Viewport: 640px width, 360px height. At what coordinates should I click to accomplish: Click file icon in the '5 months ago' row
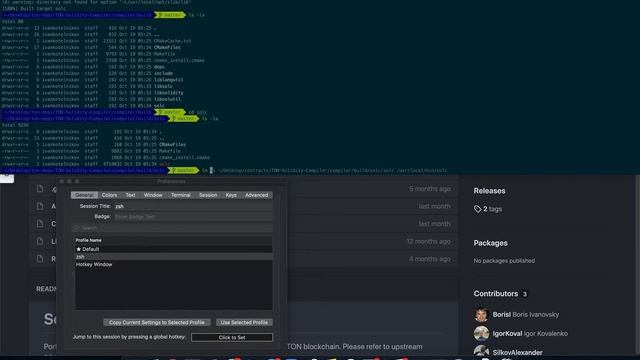click(x=40, y=189)
